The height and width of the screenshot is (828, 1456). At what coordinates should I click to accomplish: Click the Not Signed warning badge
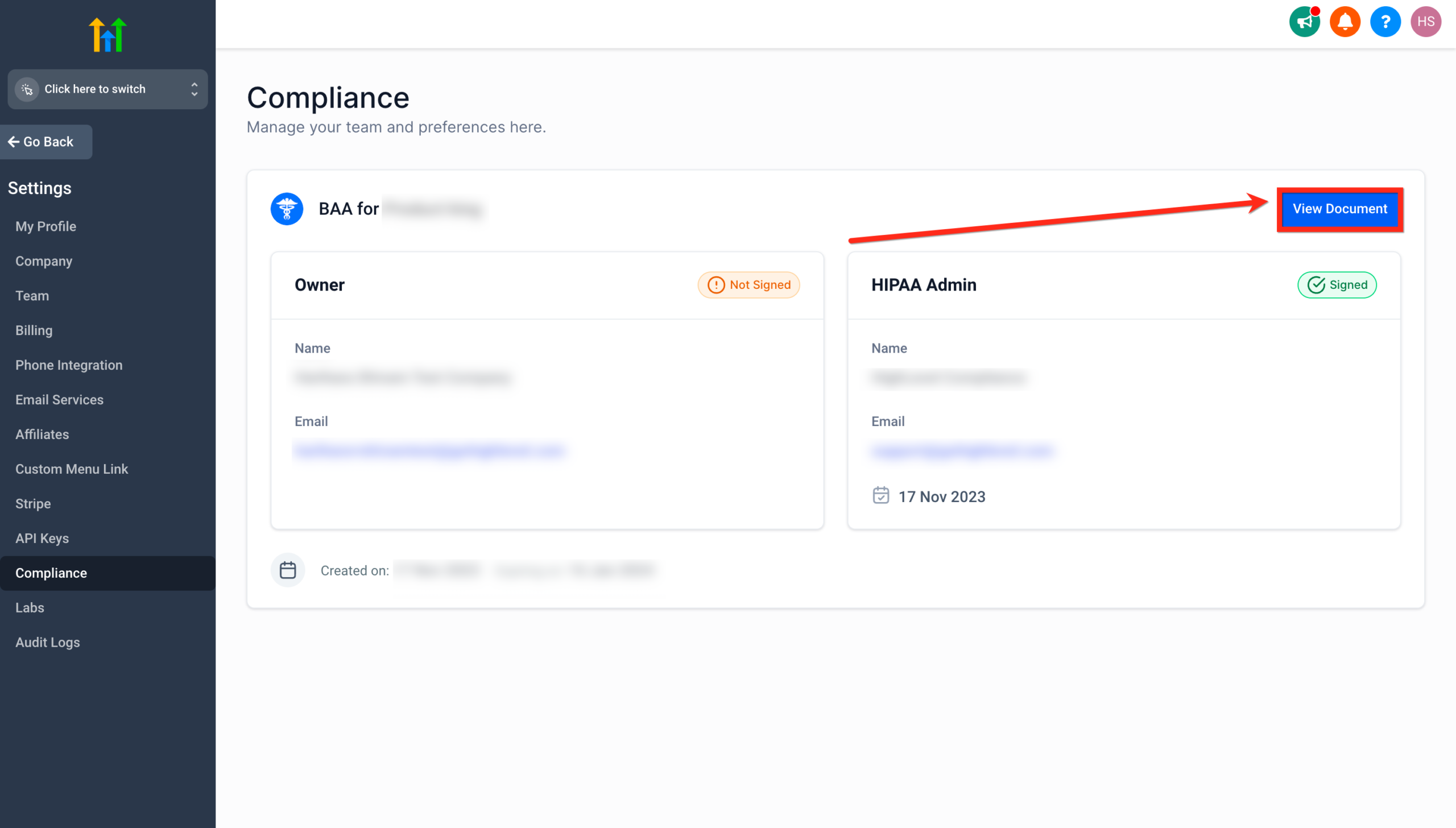(x=748, y=285)
